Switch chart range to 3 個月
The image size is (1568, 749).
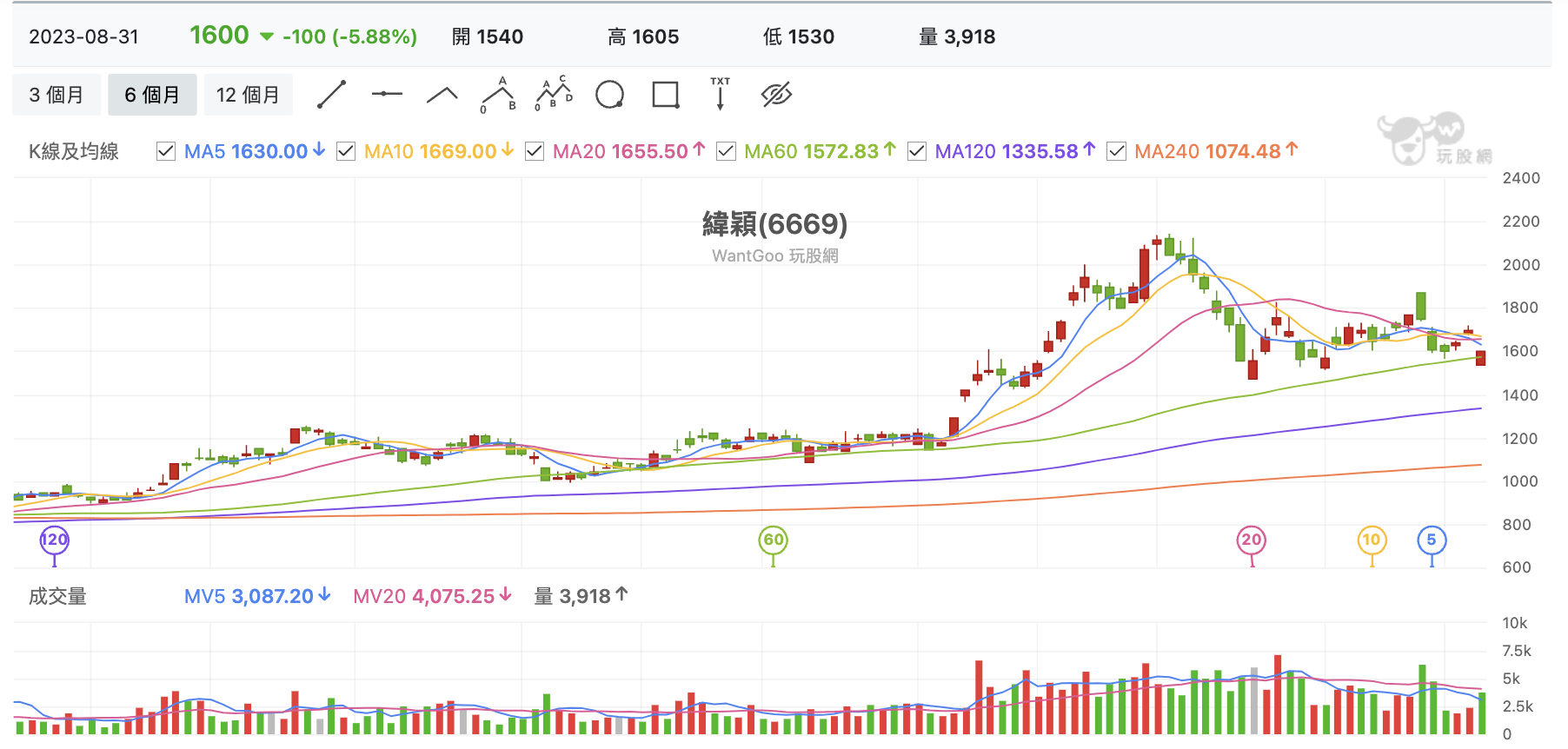56,95
